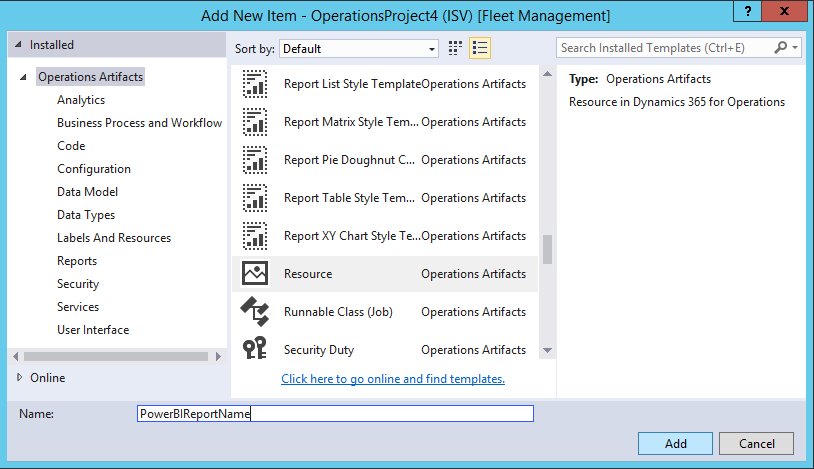Select the Report Pie Doughnut Chart icon
The height and width of the screenshot is (469, 814).
[255, 160]
